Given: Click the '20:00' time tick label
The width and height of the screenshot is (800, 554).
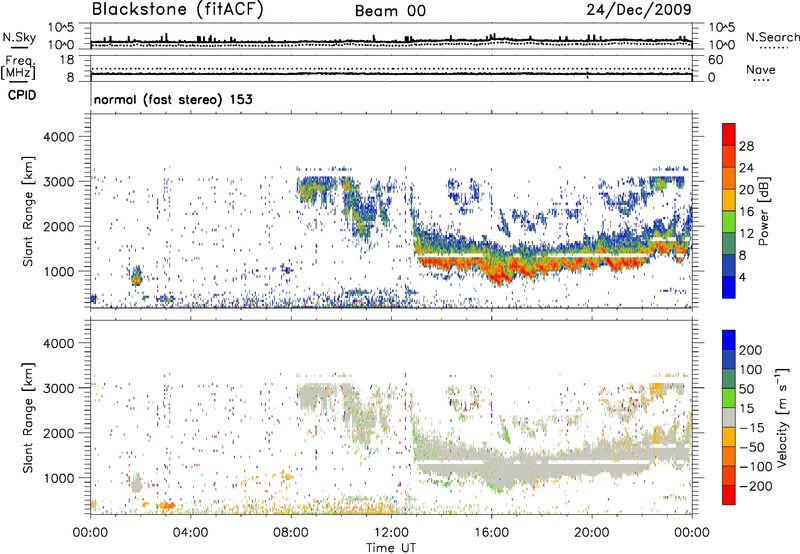Looking at the screenshot, I should [591, 533].
